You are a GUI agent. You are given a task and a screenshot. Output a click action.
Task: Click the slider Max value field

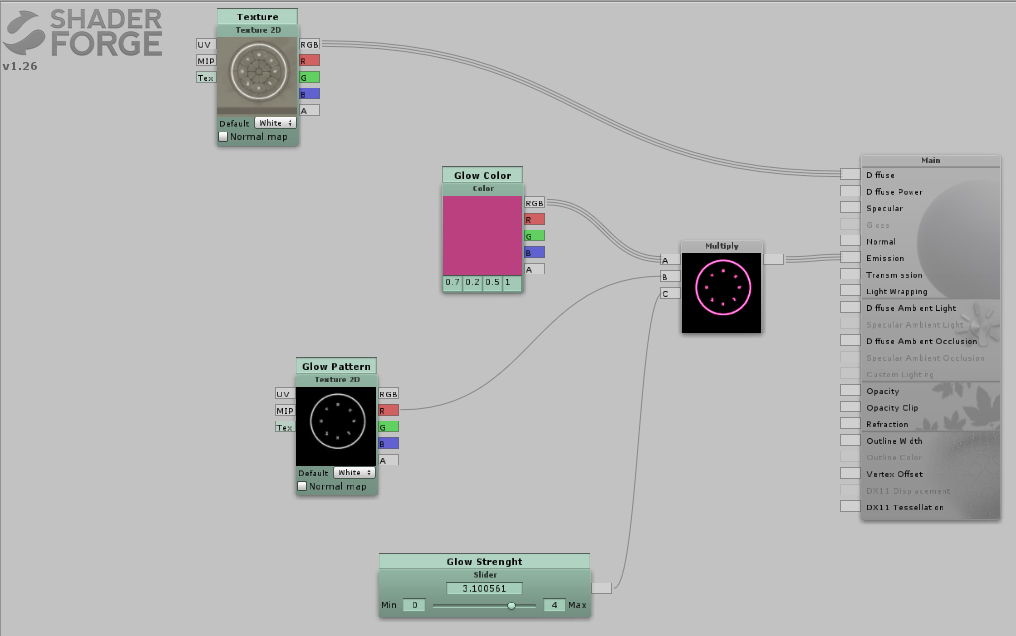(554, 605)
